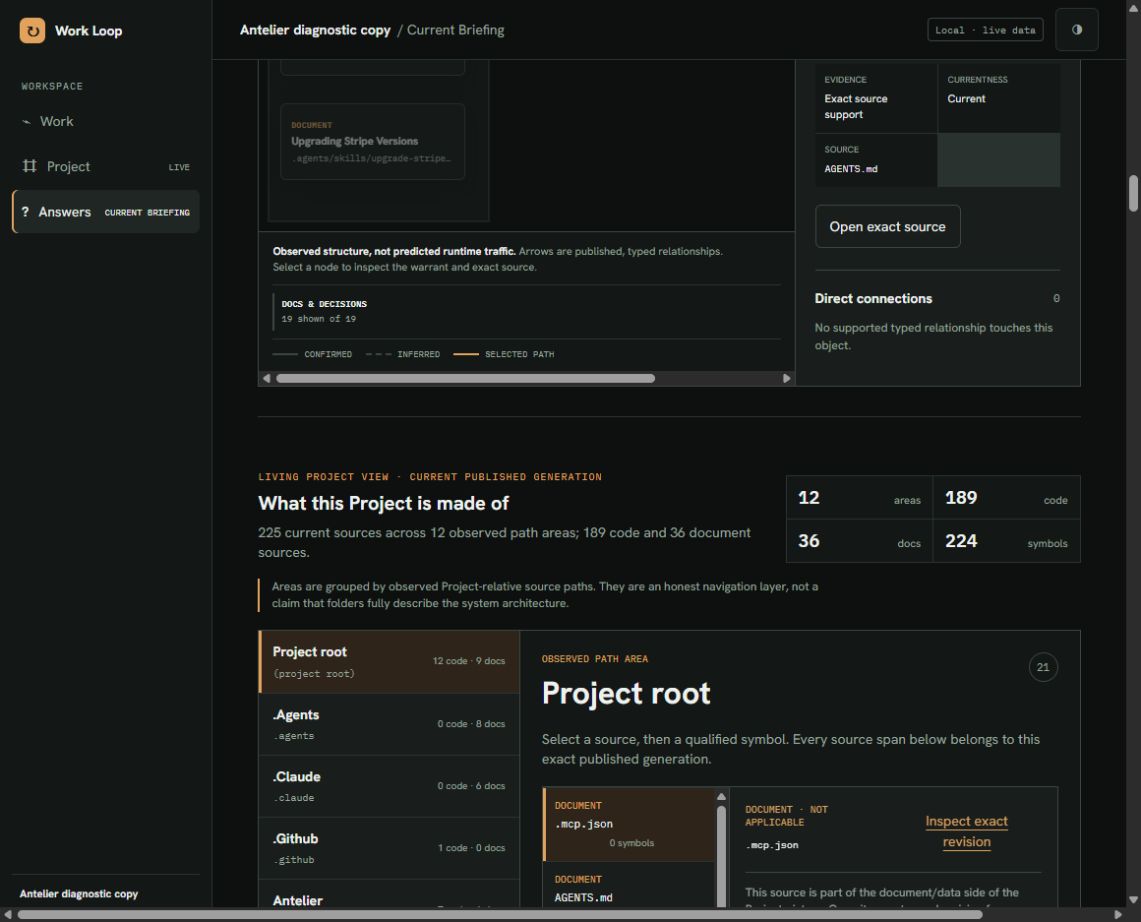Click the 36 docs stat tile

tap(859, 541)
